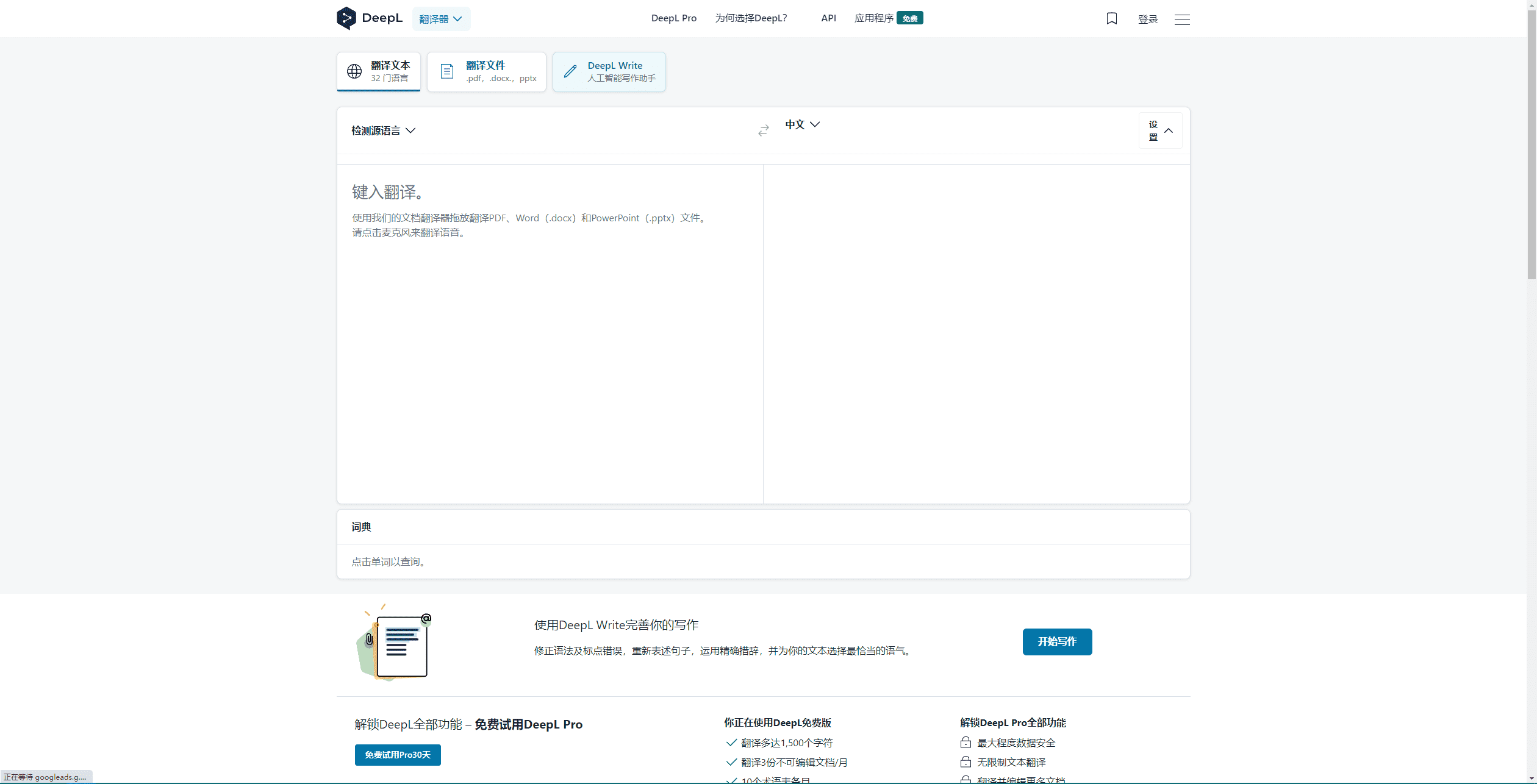Click into the 键入翻译 source text field
Screen dimensions: 1537x784
(550, 333)
